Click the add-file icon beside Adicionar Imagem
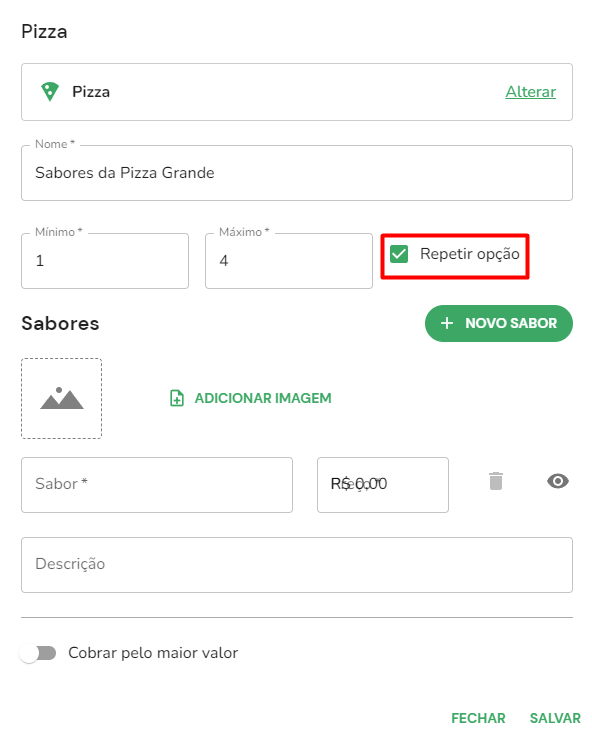This screenshot has width=592, height=741. [x=177, y=398]
